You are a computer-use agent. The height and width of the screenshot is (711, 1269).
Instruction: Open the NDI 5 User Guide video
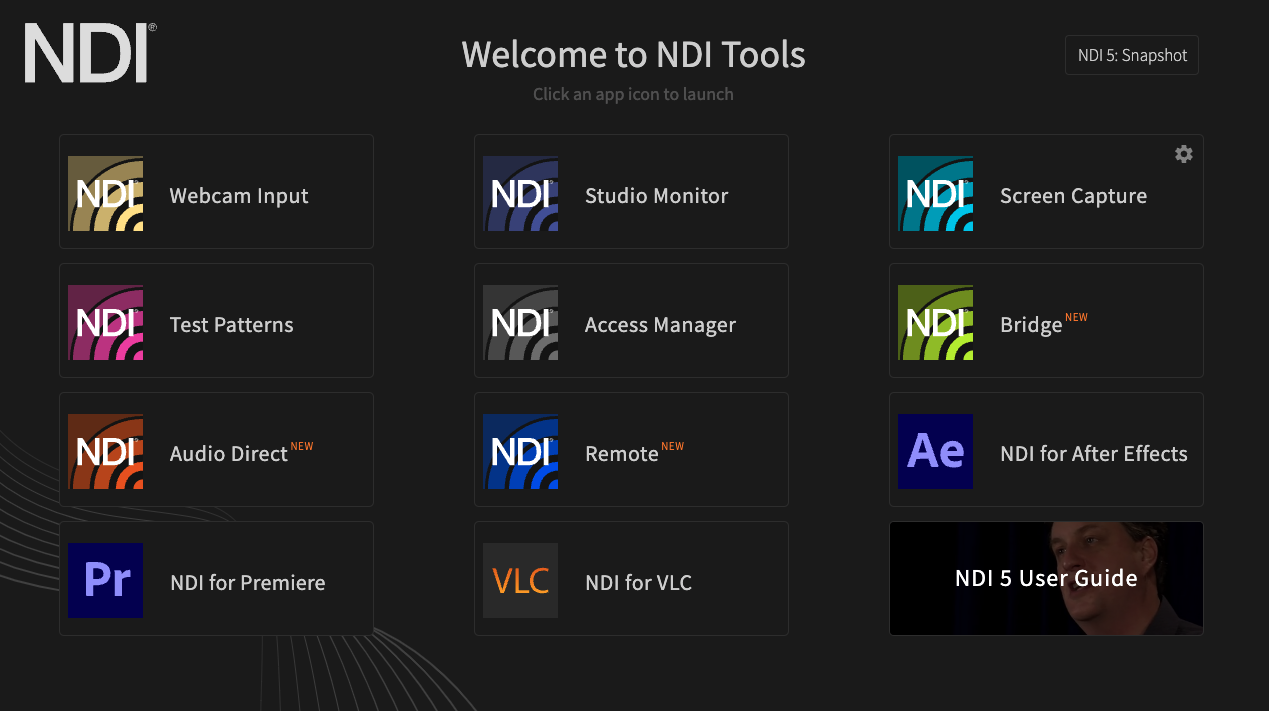pos(1046,578)
